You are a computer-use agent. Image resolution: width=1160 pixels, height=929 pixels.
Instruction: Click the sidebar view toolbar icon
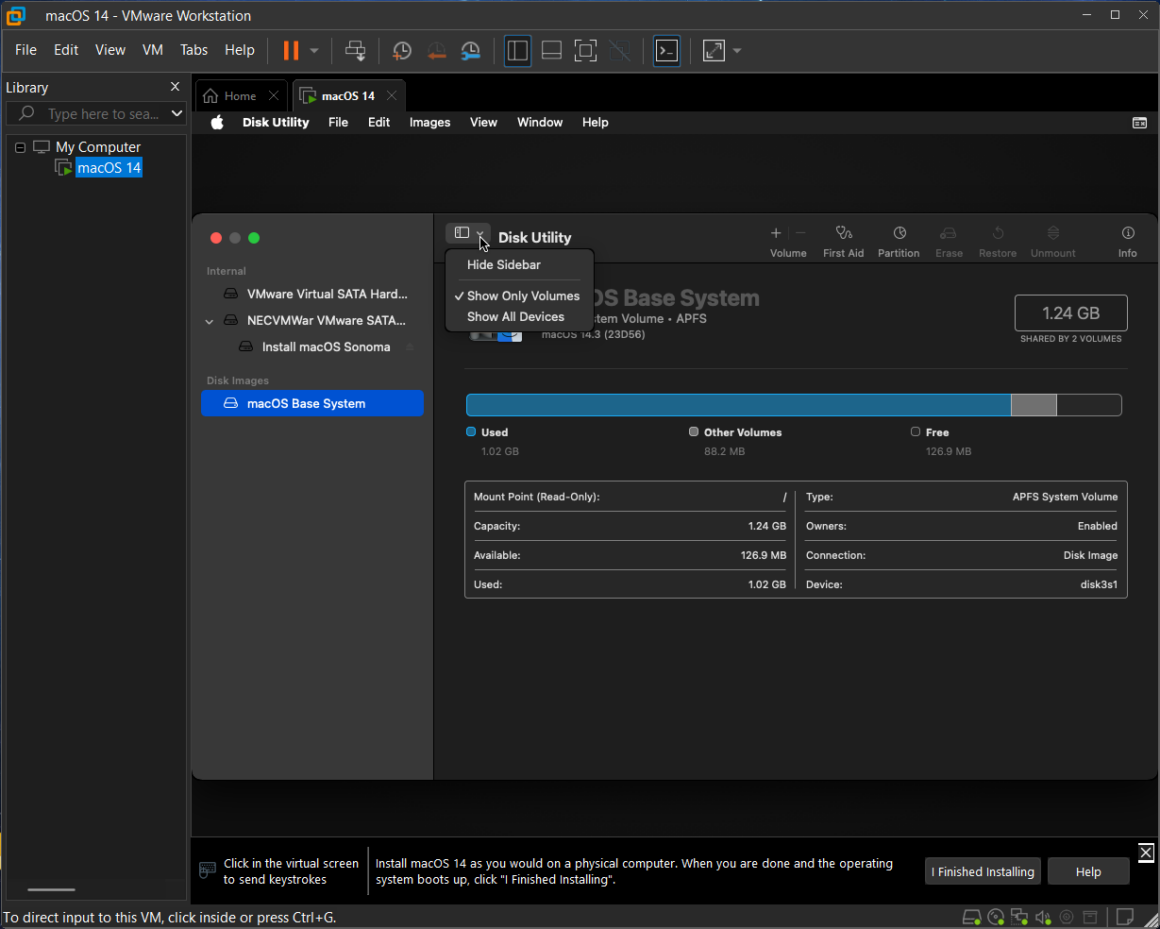[462, 233]
